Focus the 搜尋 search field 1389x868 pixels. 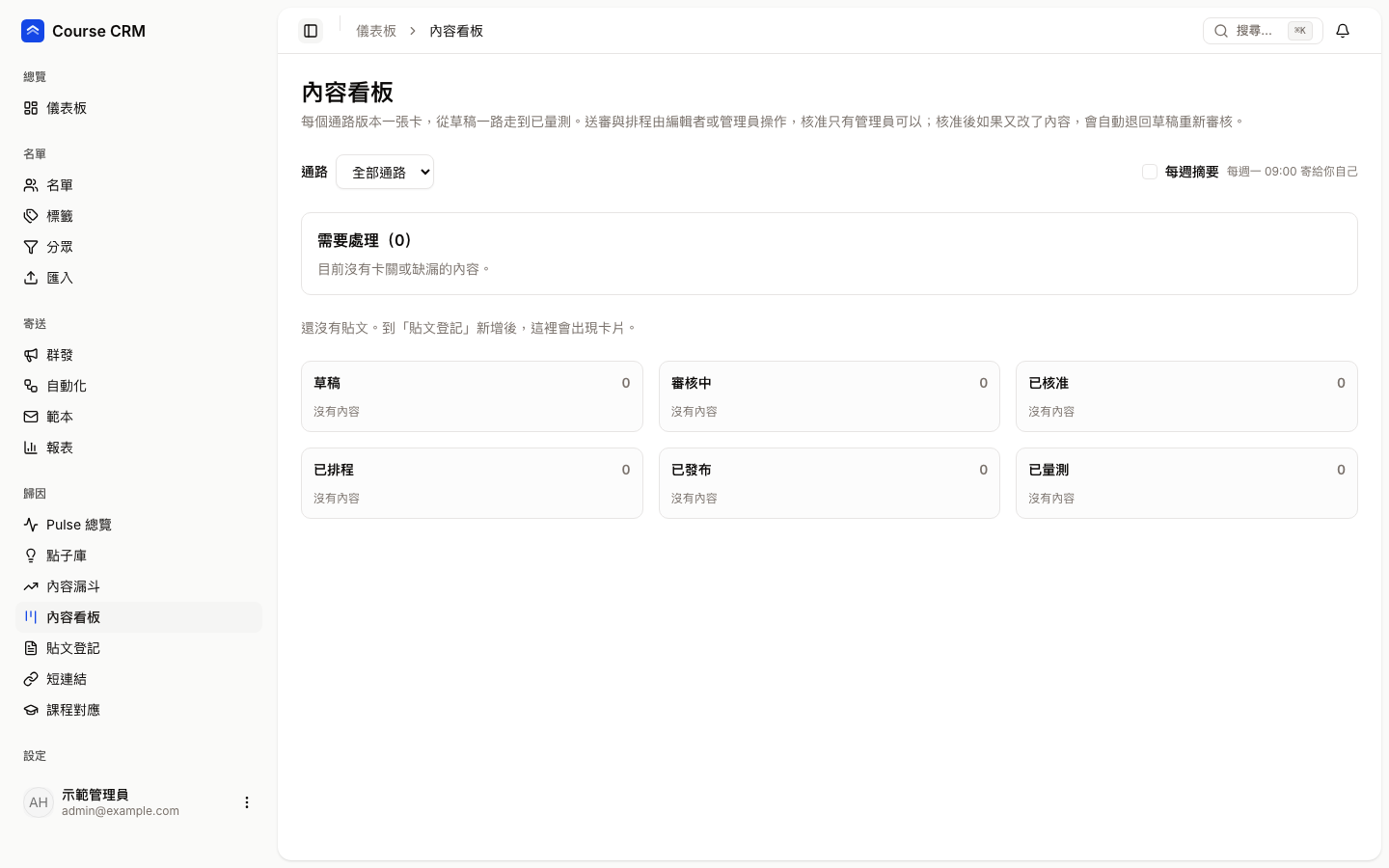(1263, 31)
